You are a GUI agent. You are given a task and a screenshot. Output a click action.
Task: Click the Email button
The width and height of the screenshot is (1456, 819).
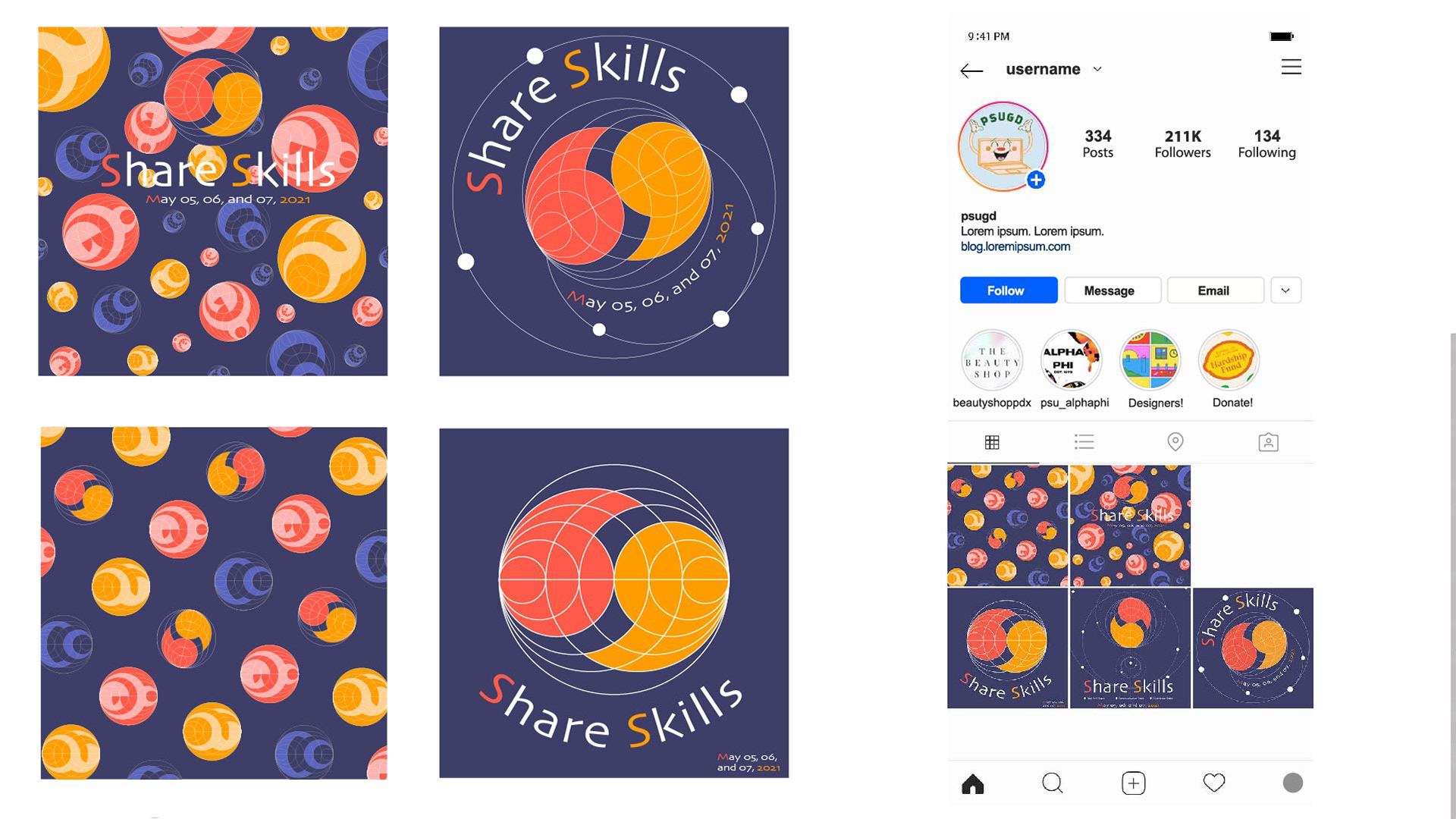click(1215, 290)
